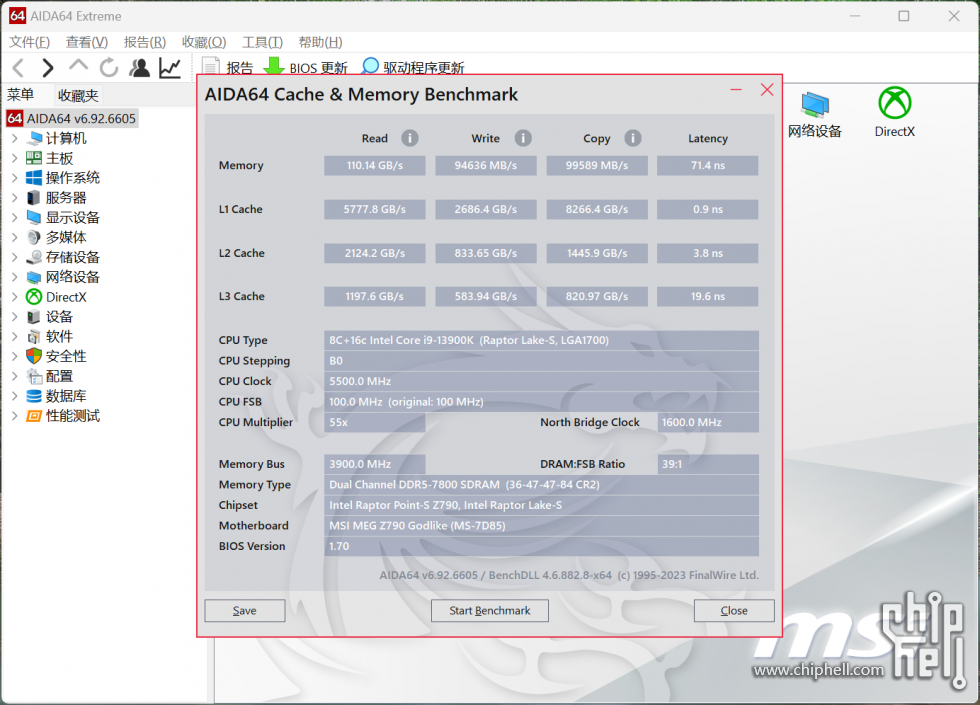
Task: Expand the 性能测试 tree node chevron
Action: [14, 416]
